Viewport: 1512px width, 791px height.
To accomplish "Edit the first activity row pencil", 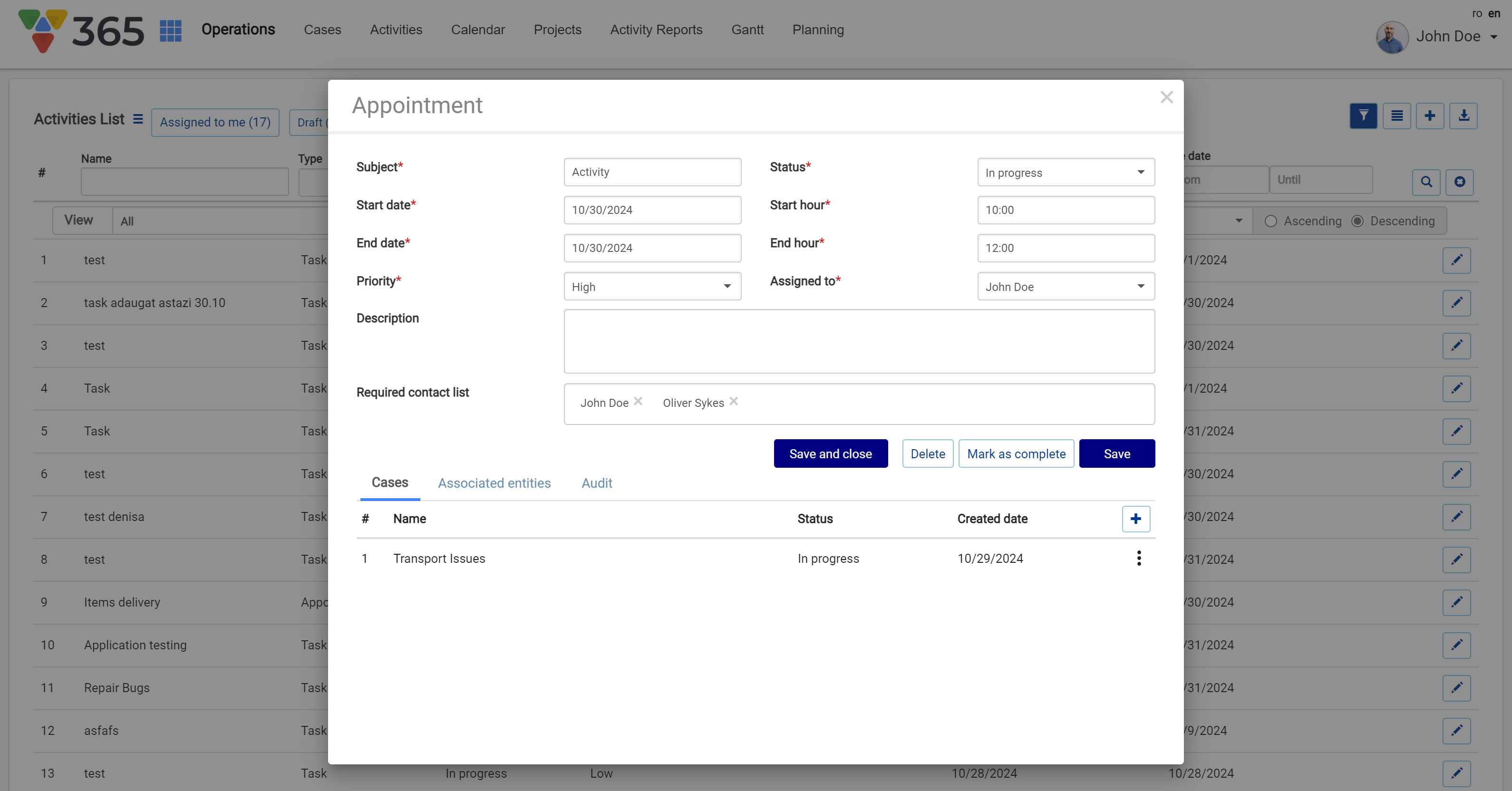I will pos(1456,260).
